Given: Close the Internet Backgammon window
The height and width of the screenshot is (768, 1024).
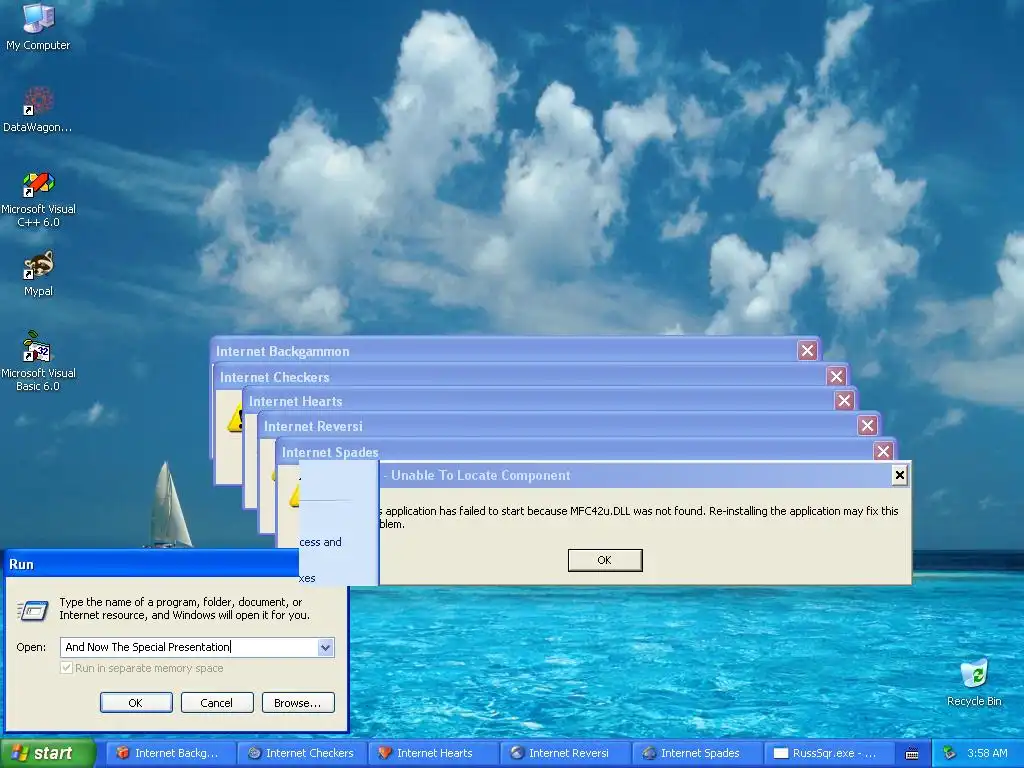Looking at the screenshot, I should pos(808,351).
